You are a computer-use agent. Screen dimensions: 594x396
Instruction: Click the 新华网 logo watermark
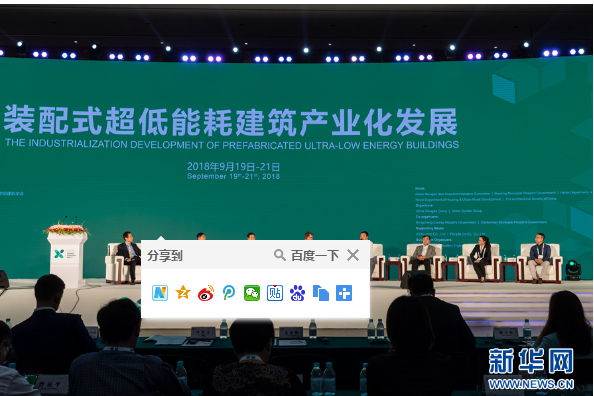(530, 362)
